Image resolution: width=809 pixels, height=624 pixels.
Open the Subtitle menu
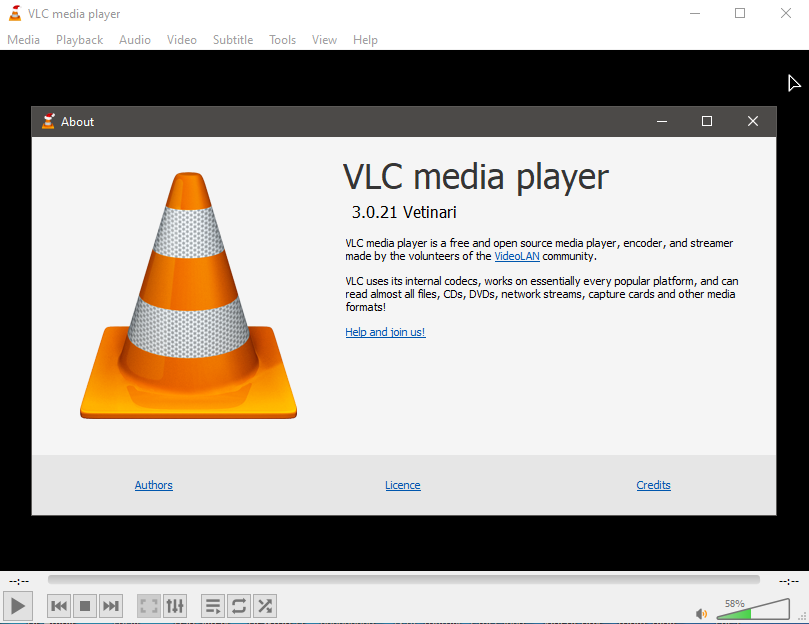(x=233, y=40)
